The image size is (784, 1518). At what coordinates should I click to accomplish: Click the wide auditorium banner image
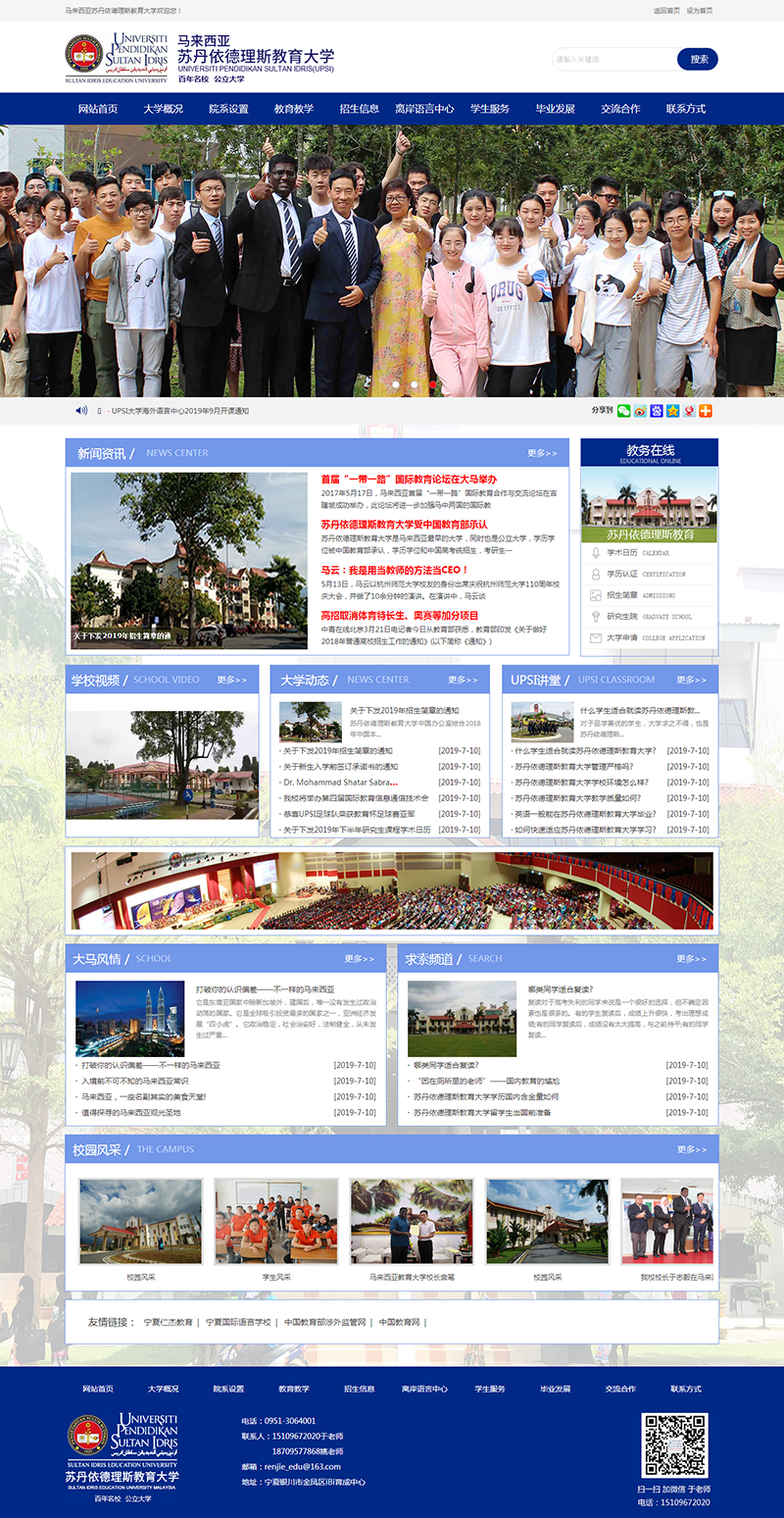(392, 890)
